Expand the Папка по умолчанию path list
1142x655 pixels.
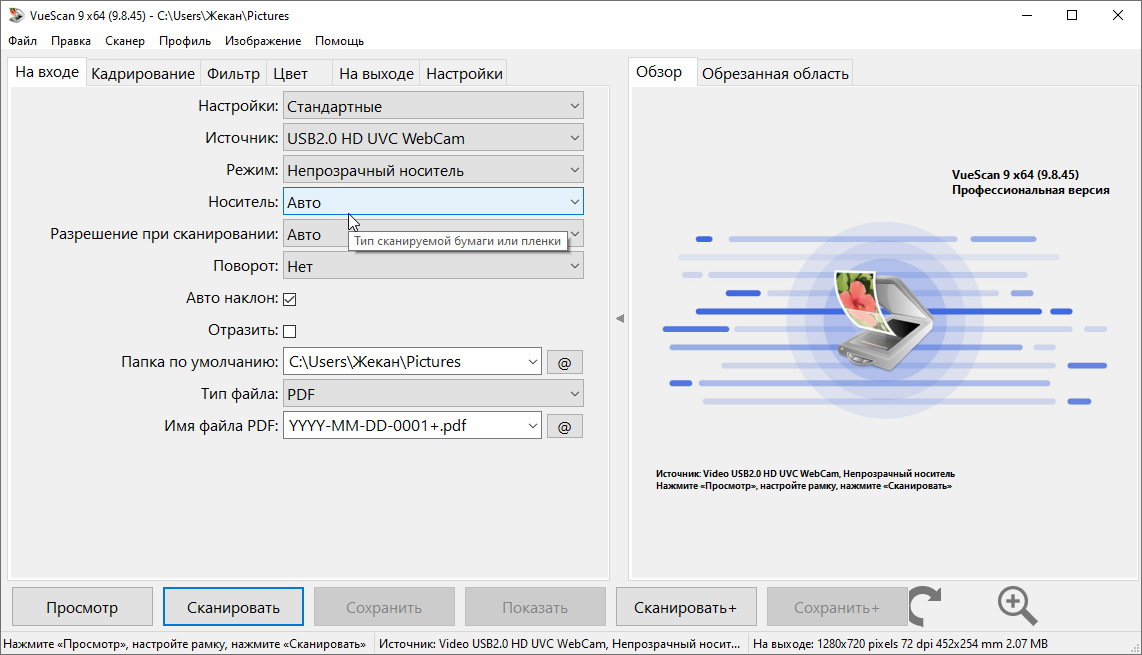pyautogui.click(x=532, y=362)
